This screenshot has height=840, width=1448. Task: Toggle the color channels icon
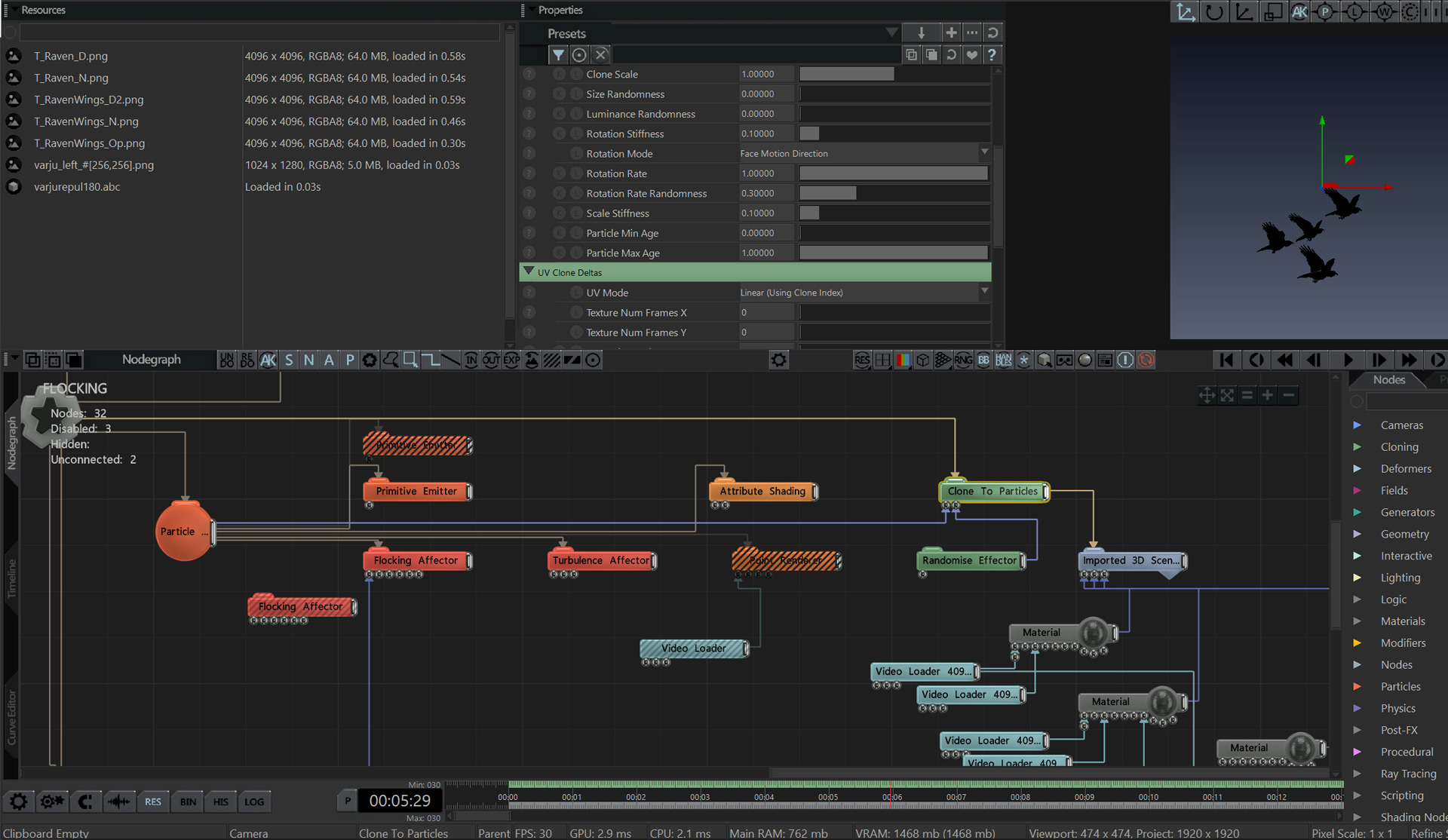(903, 360)
